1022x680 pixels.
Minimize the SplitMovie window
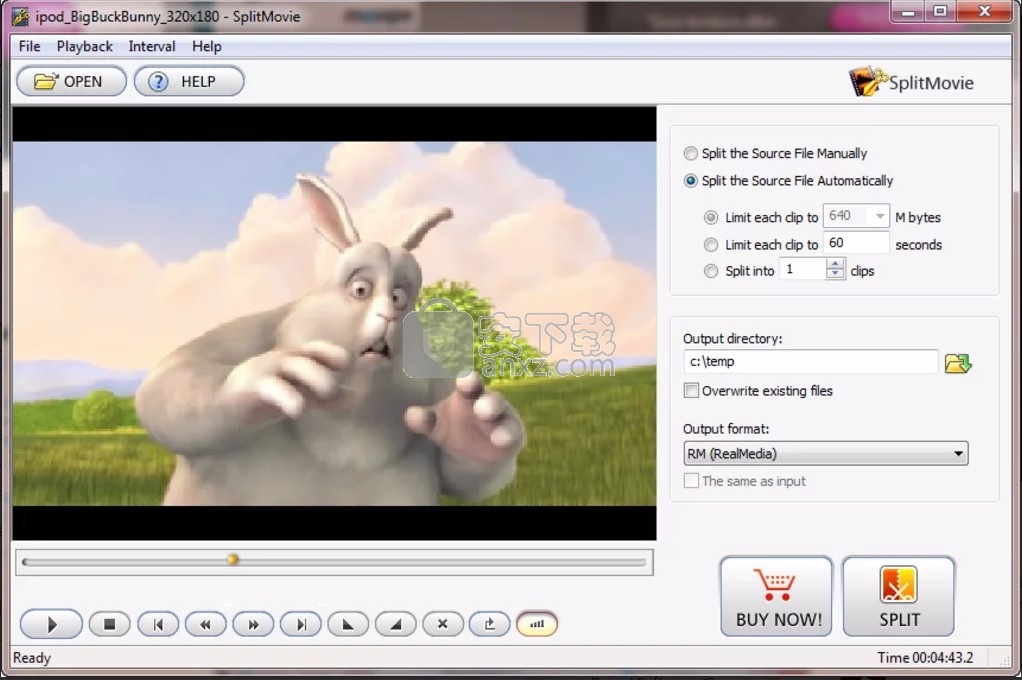[909, 12]
